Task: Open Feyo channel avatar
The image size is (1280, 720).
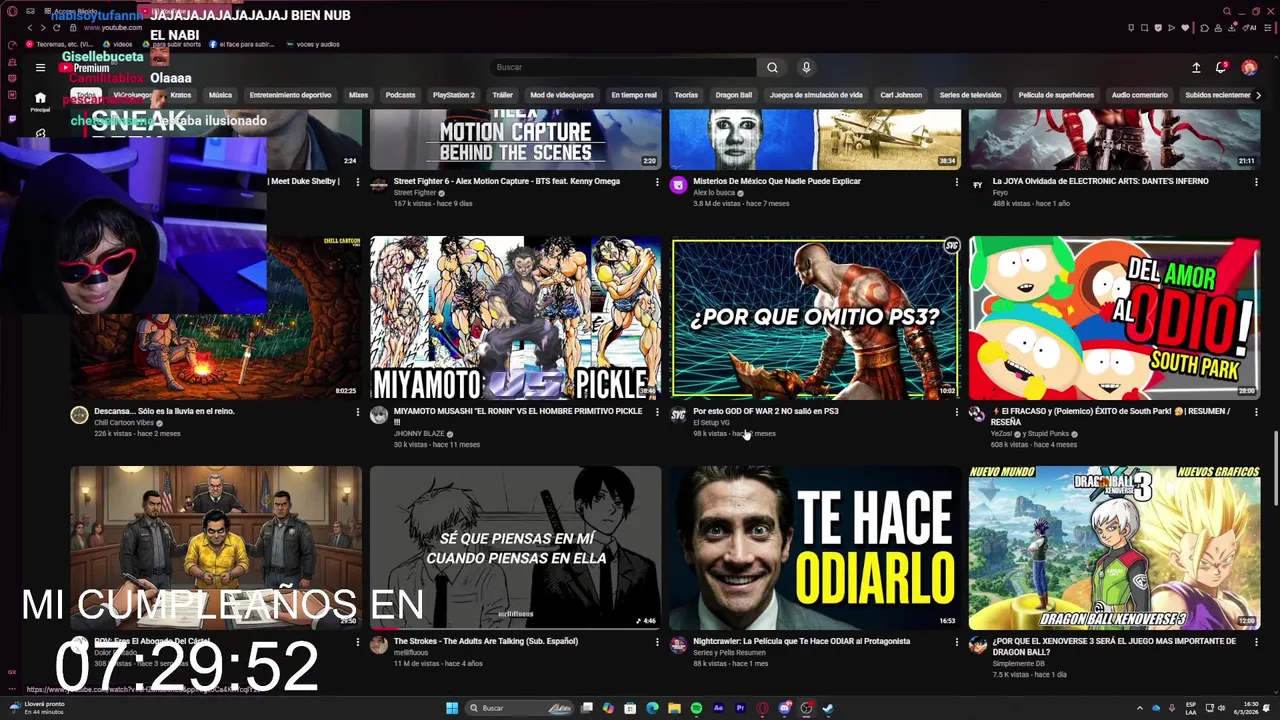Action: point(977,185)
